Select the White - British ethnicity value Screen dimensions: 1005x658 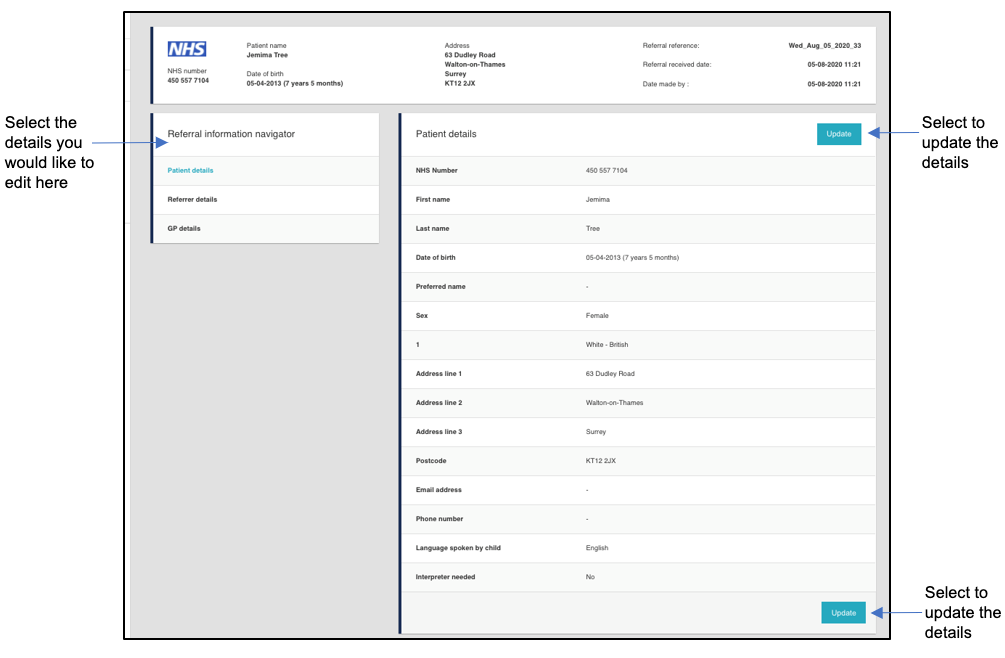(x=607, y=345)
